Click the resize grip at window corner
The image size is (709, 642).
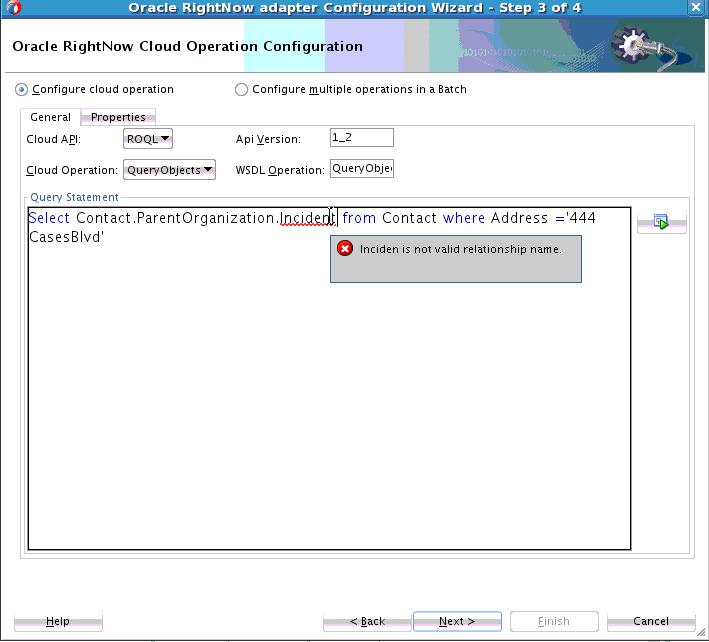700,634
